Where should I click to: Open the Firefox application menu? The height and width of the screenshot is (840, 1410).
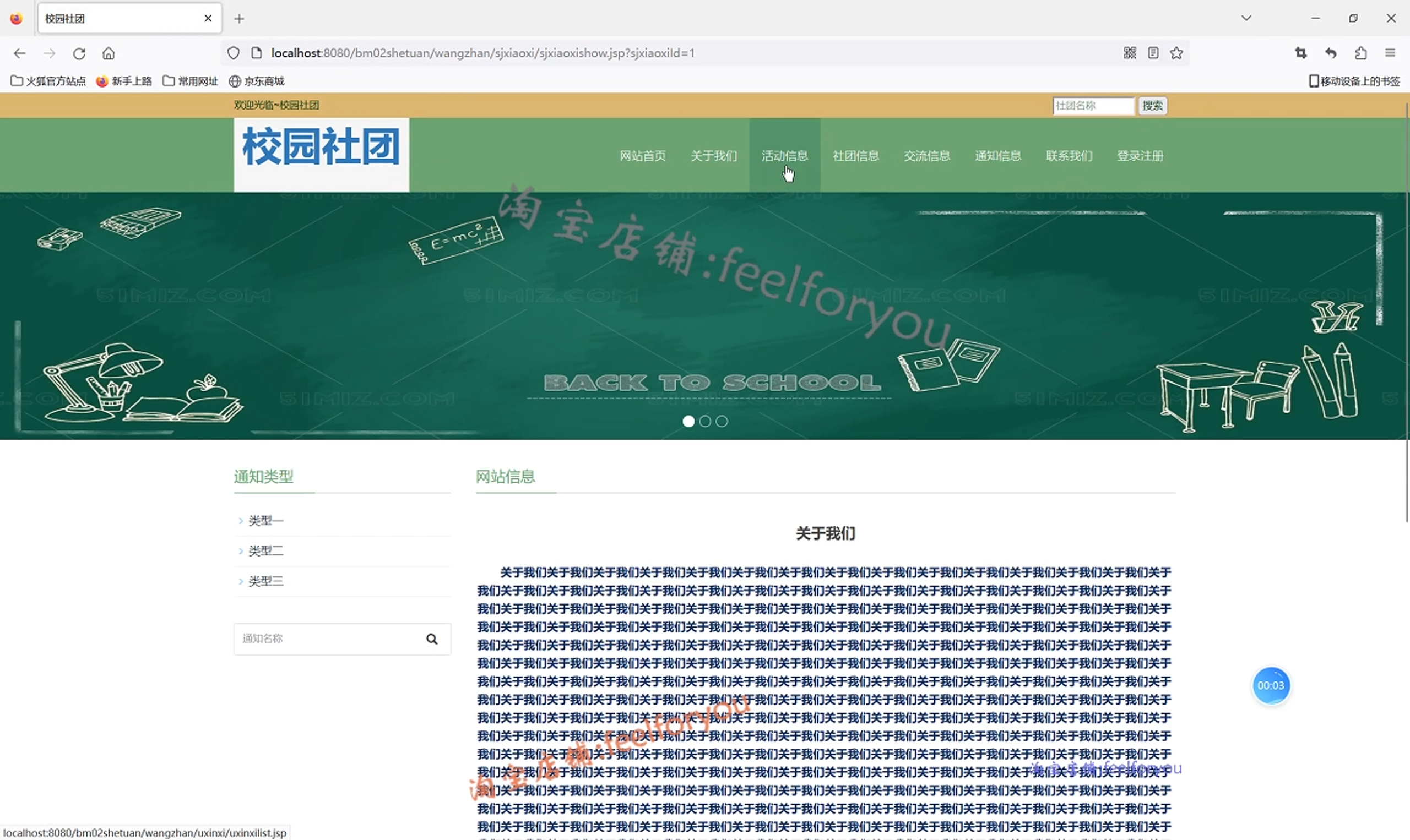pos(1390,53)
